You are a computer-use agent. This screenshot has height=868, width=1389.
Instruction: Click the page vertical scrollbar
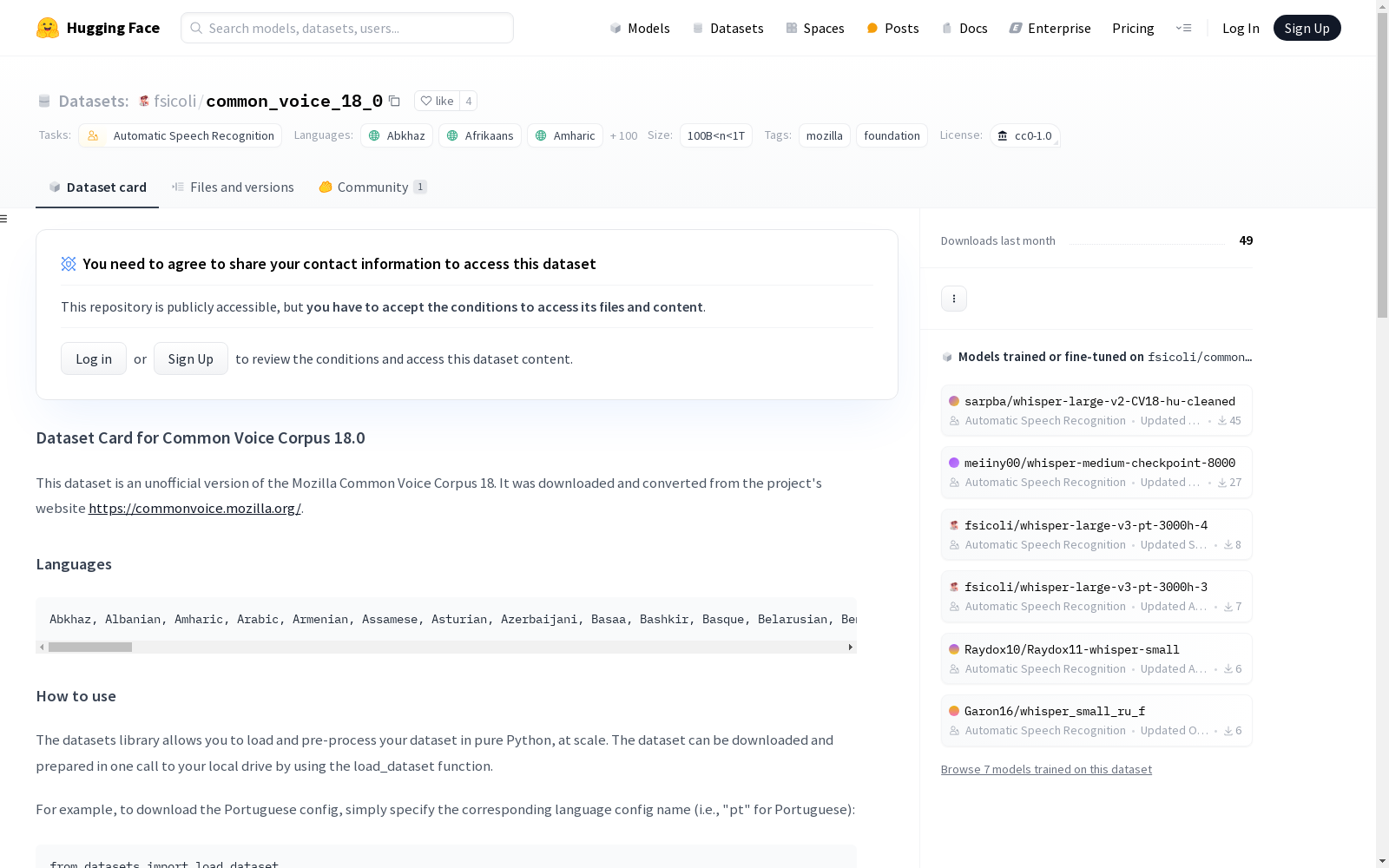click(1382, 165)
